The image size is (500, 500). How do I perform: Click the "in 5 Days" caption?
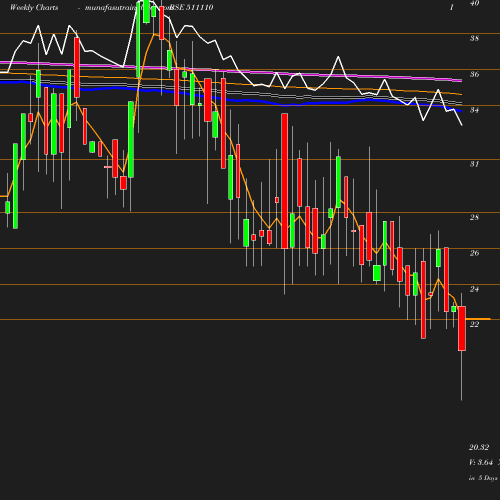pos(483,478)
